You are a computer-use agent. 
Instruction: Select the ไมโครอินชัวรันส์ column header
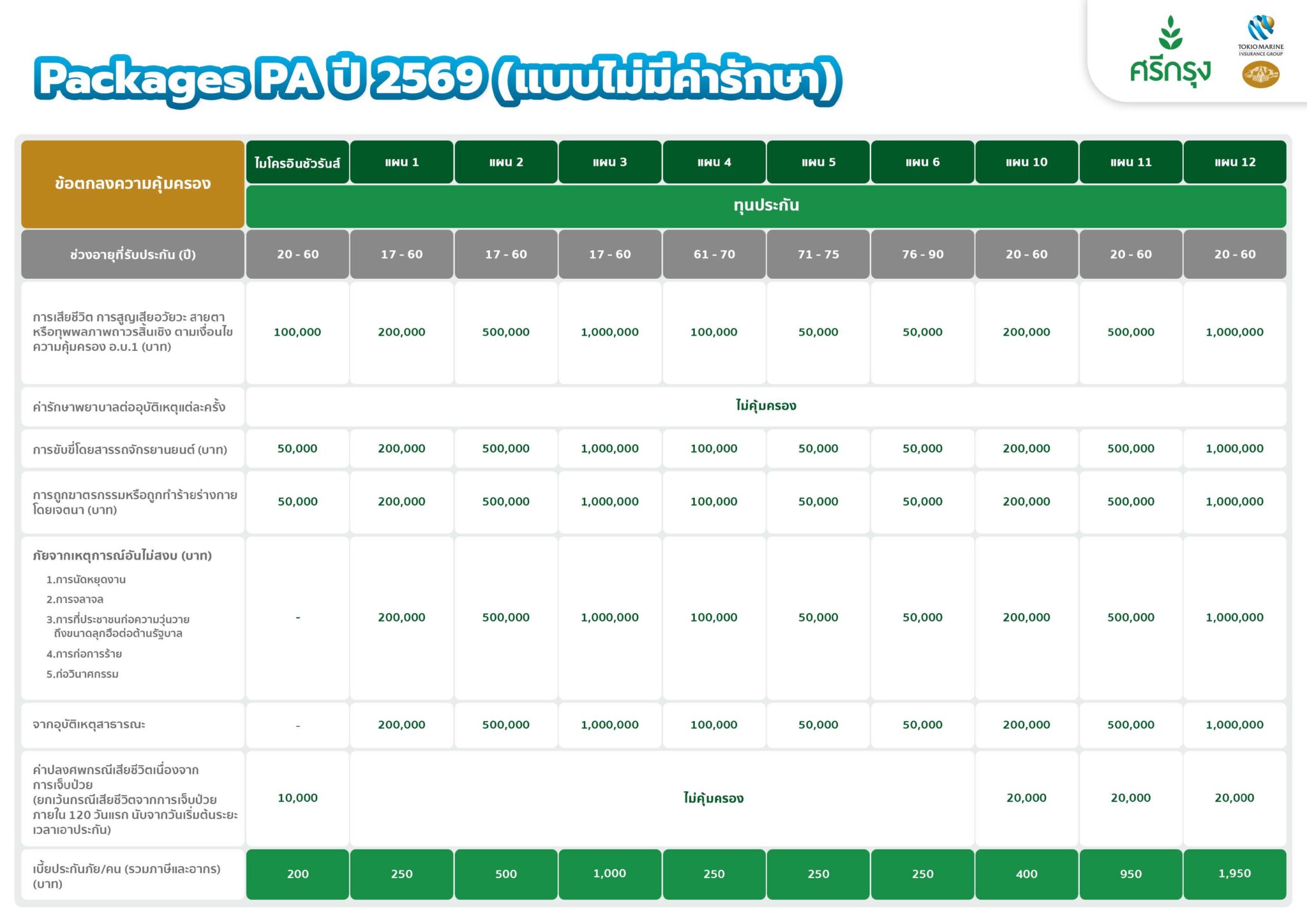[x=297, y=163]
